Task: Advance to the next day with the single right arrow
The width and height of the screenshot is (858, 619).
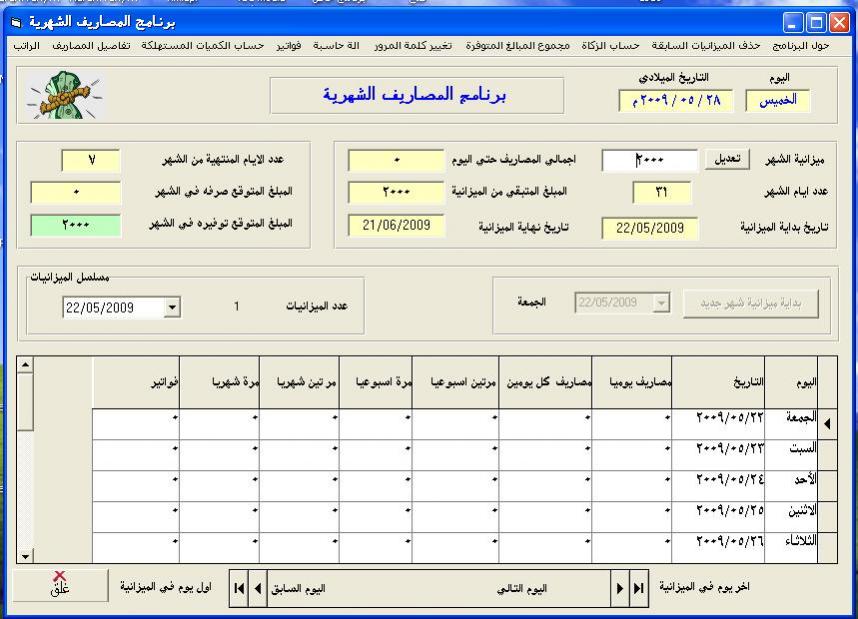Action: pyautogui.click(x=620, y=588)
